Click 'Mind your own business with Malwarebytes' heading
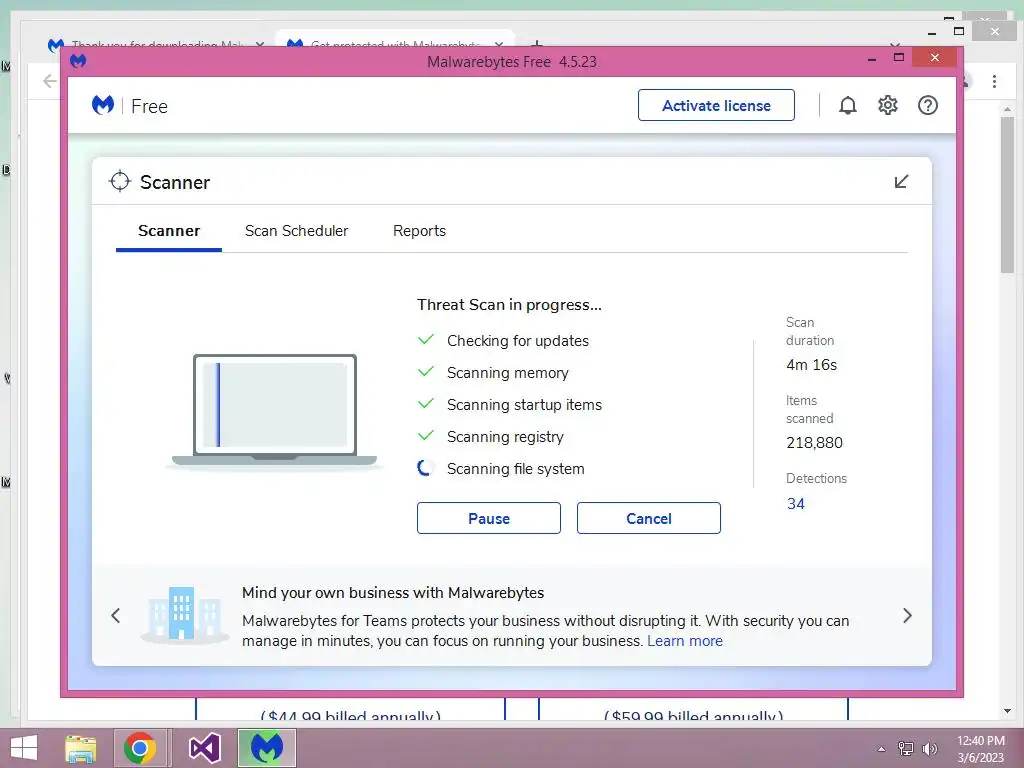Image resolution: width=1024 pixels, height=768 pixels. [393, 593]
